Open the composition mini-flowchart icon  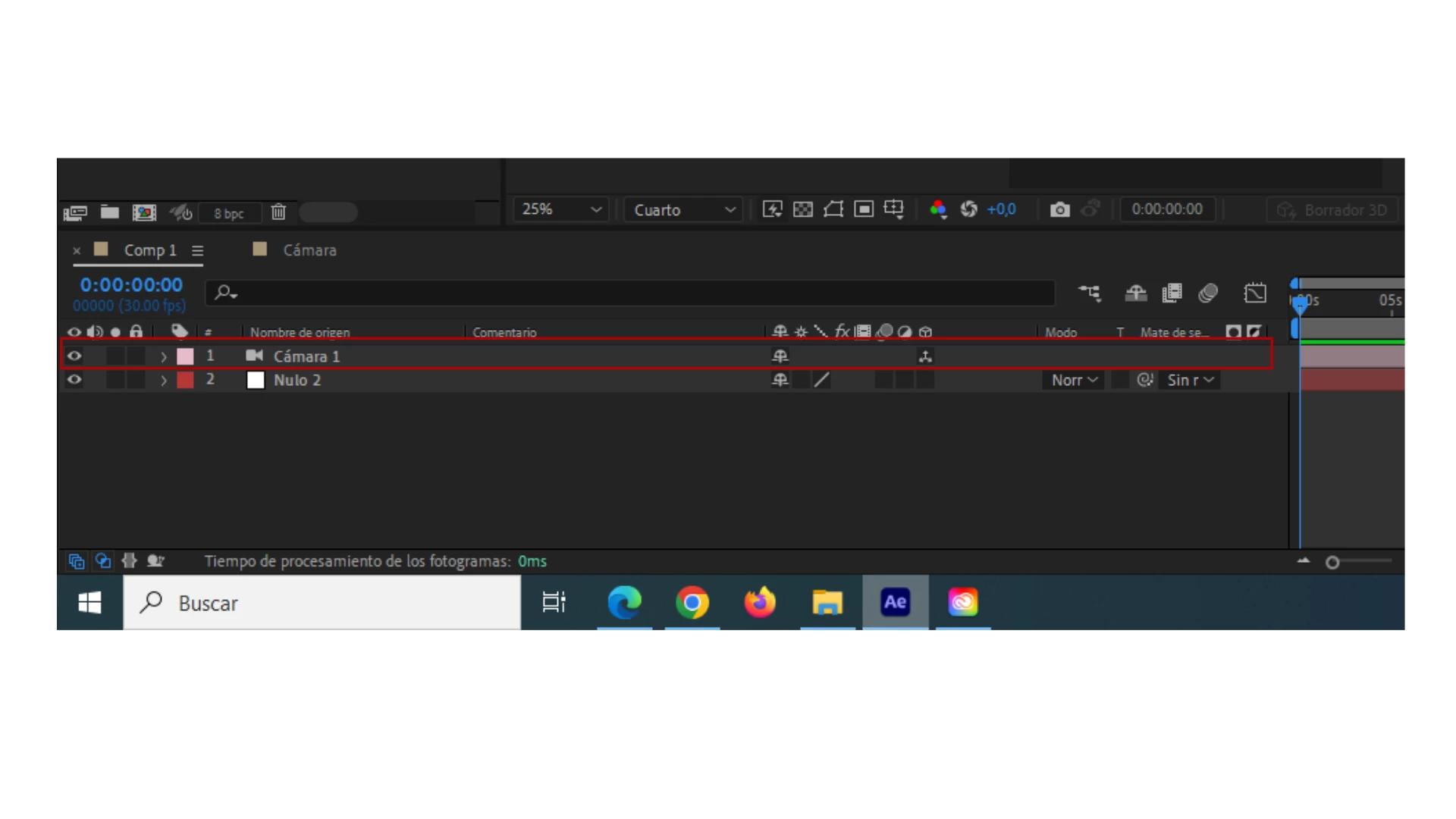[1090, 293]
